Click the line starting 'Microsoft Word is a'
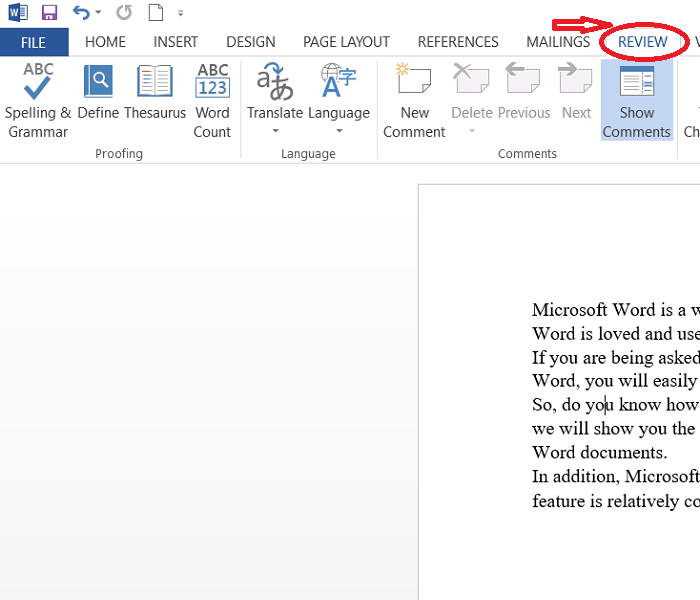Screen dimensions: 700x600 [616, 310]
